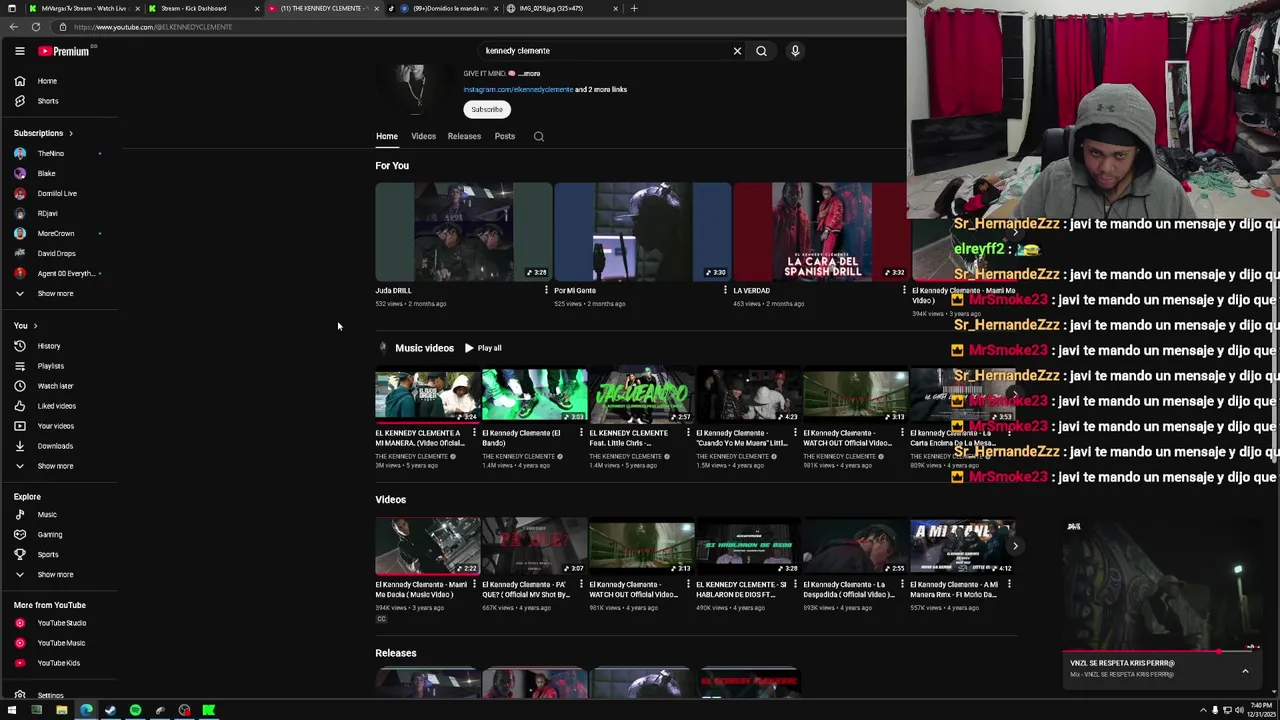The height and width of the screenshot is (720, 1280).
Task: Open the mini player video thumbnail
Action: [1160, 587]
